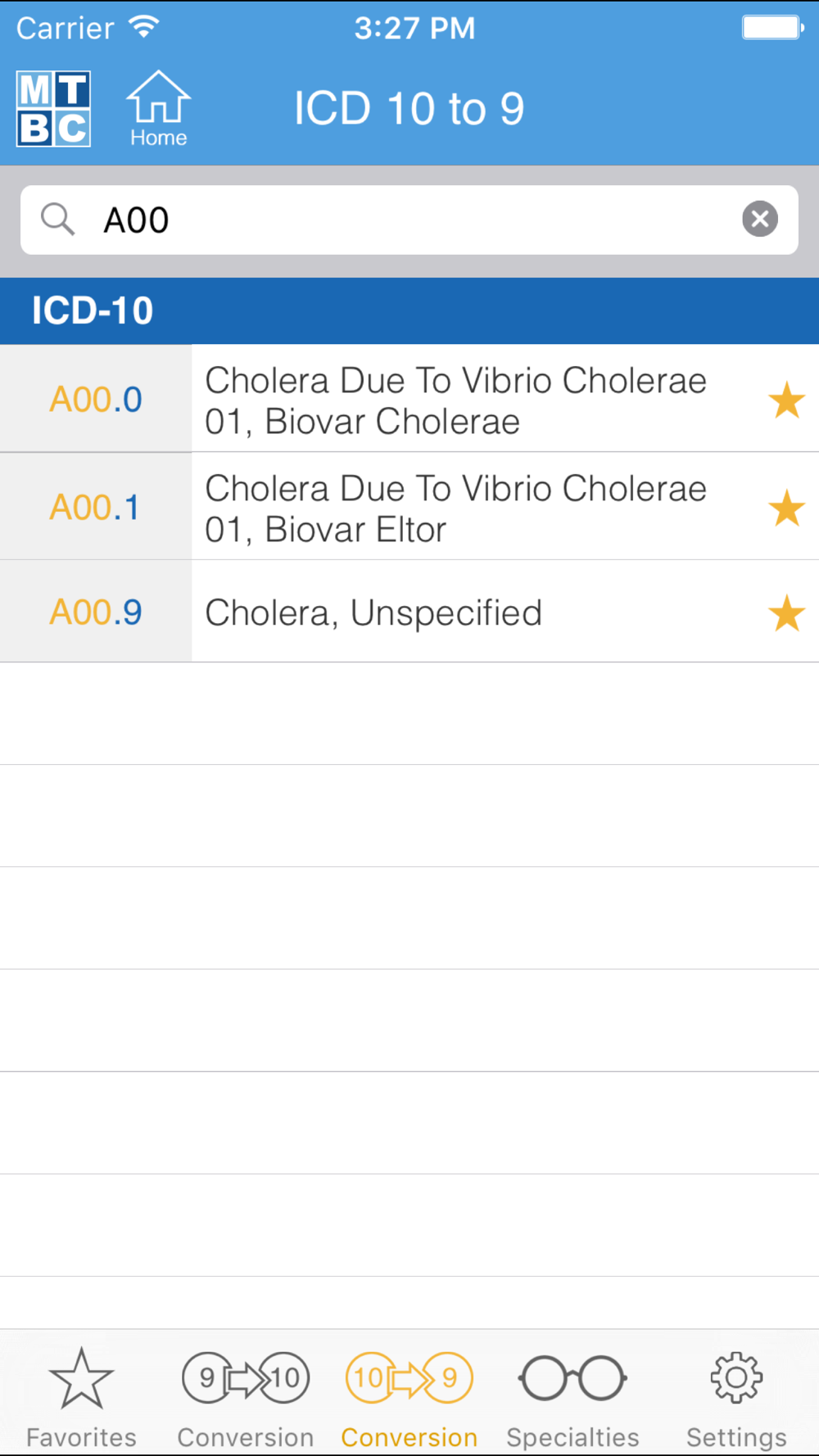Image resolution: width=819 pixels, height=1456 pixels.
Task: Select code A00.0
Action: pos(96,400)
